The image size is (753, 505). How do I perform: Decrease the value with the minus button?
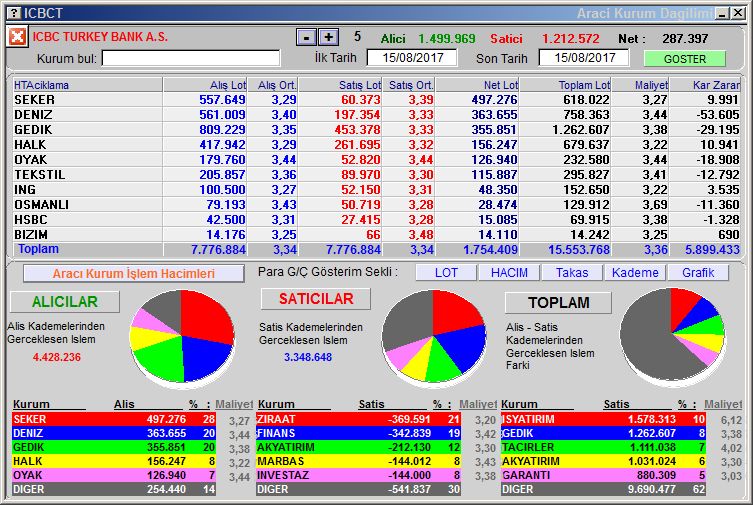click(x=306, y=37)
